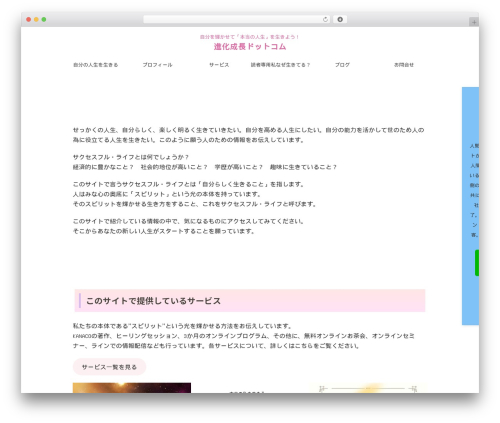Click the round icon right of address bar
The height and width of the screenshot is (423, 500).
click(x=340, y=19)
